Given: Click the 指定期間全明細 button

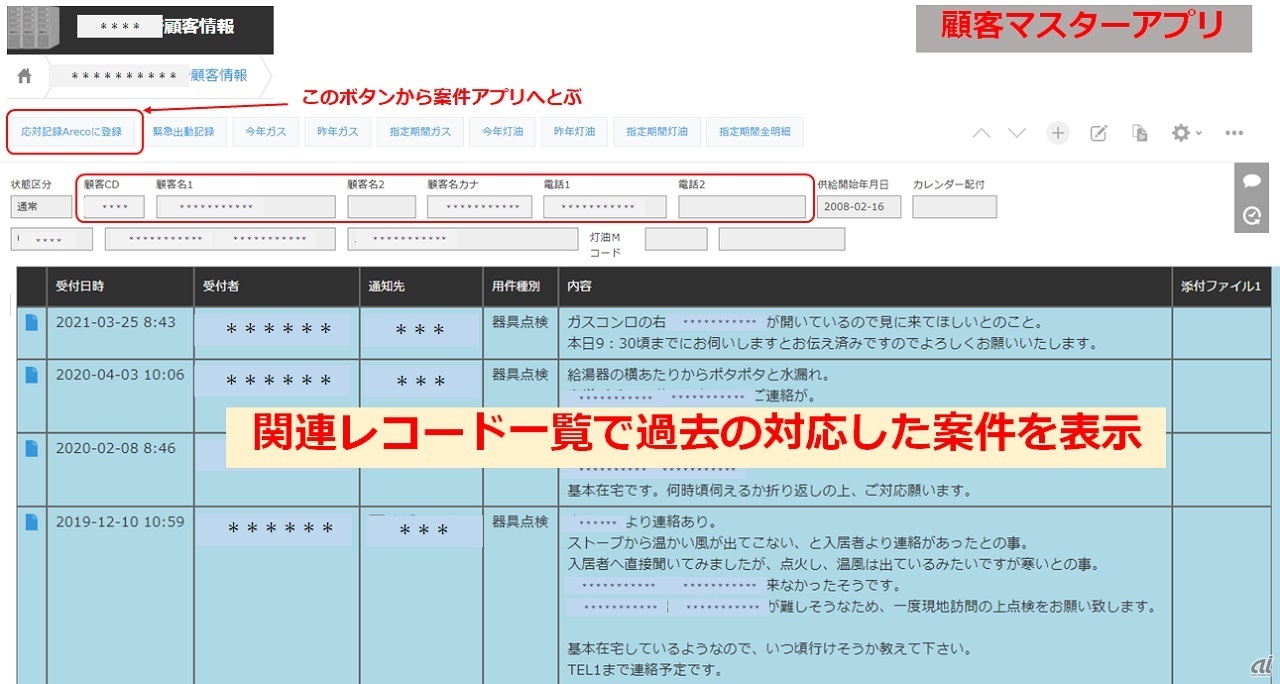Looking at the screenshot, I should 754,132.
